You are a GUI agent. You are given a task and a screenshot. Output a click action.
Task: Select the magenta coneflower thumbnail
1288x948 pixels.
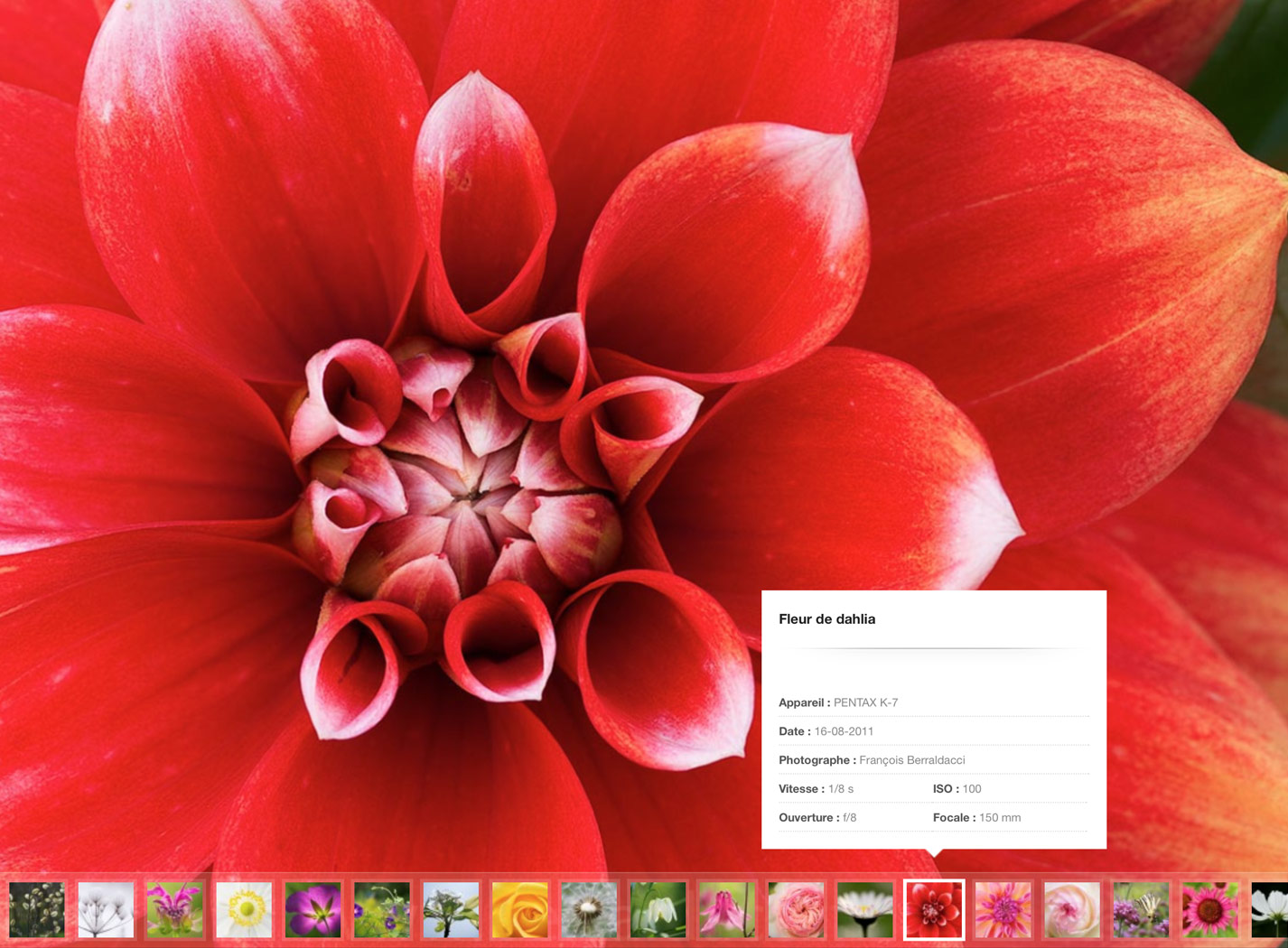pyautogui.click(x=1210, y=909)
